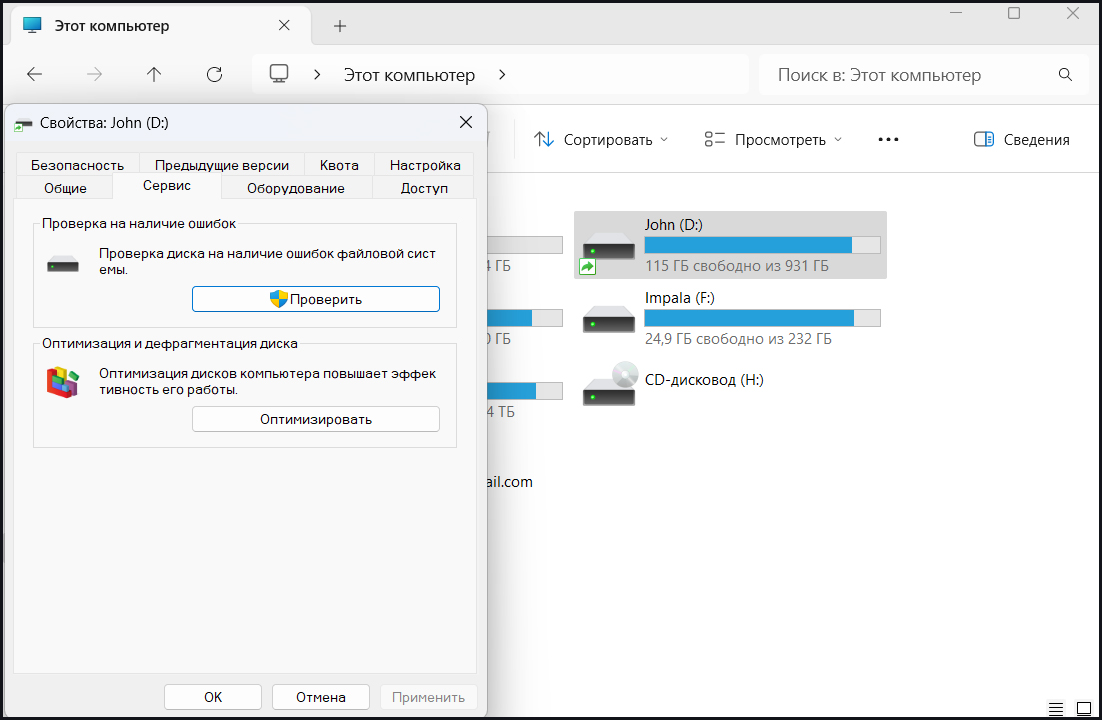Open the three-dots more options menu
Image resolution: width=1102 pixels, height=720 pixels.
point(888,140)
